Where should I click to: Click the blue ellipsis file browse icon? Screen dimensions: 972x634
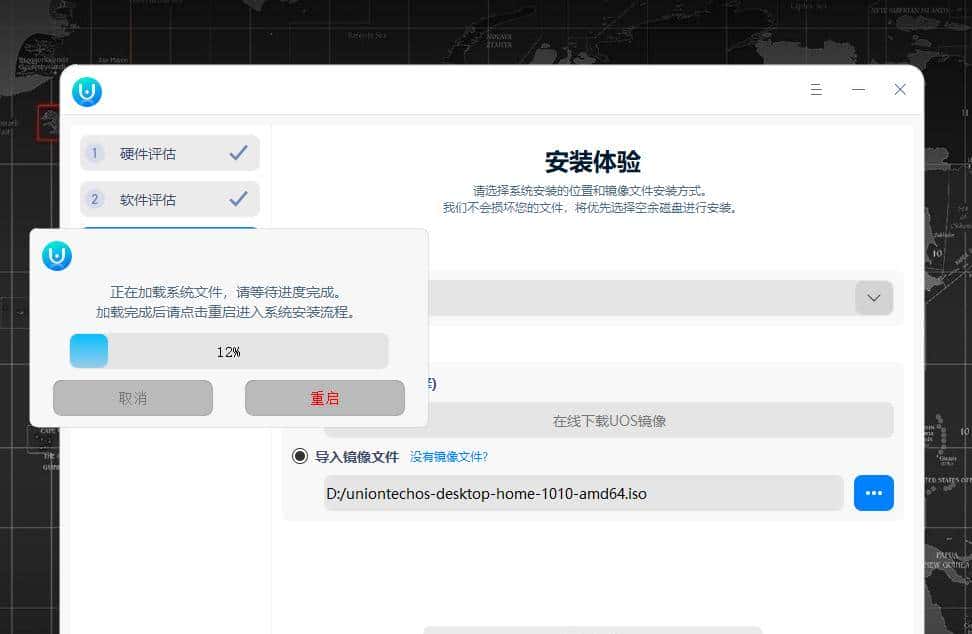[x=873, y=492]
